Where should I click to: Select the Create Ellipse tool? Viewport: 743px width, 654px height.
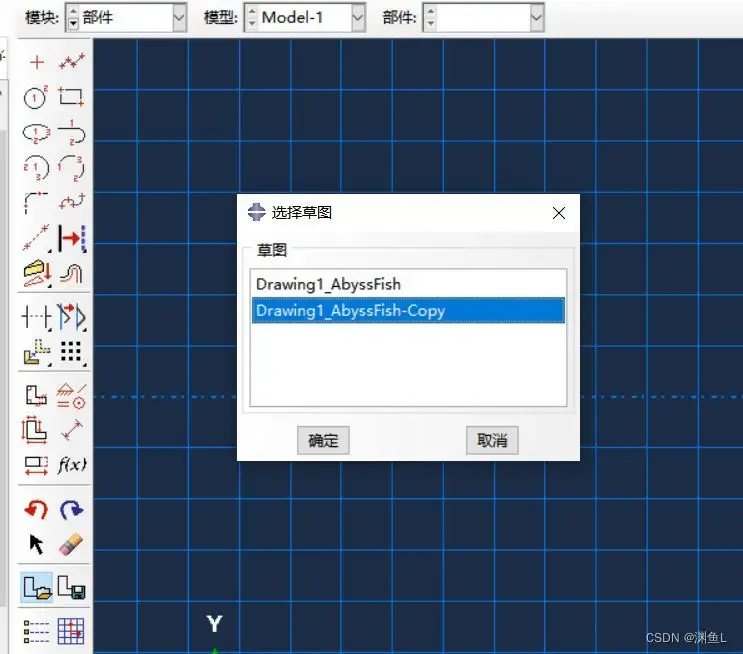36,133
